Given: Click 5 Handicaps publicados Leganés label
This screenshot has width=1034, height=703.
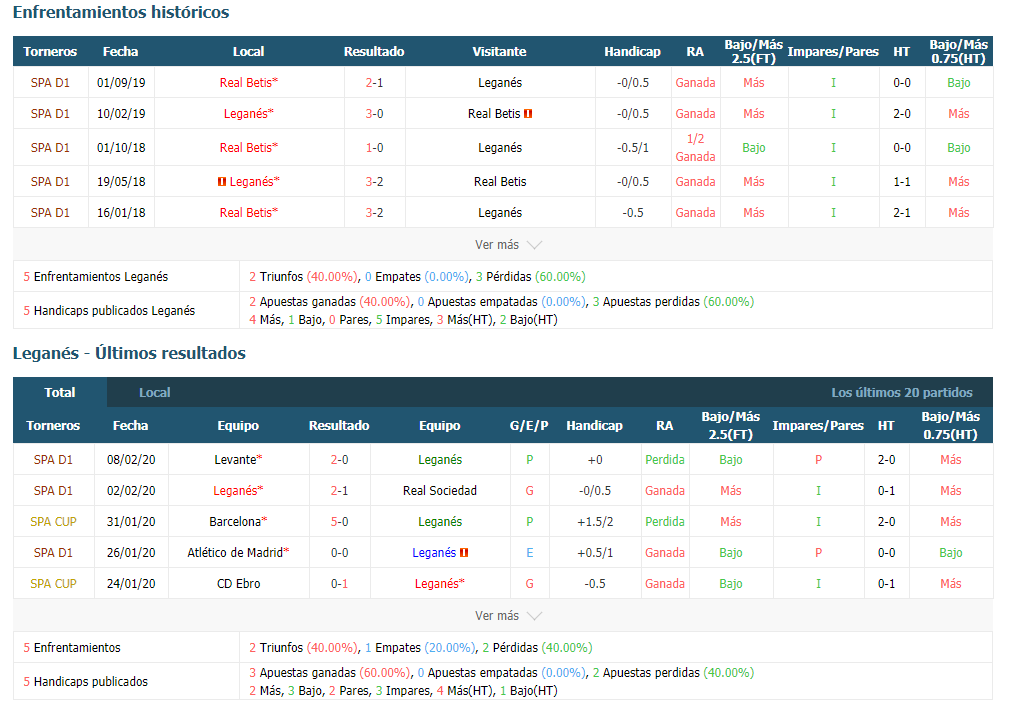Looking at the screenshot, I should [109, 311].
